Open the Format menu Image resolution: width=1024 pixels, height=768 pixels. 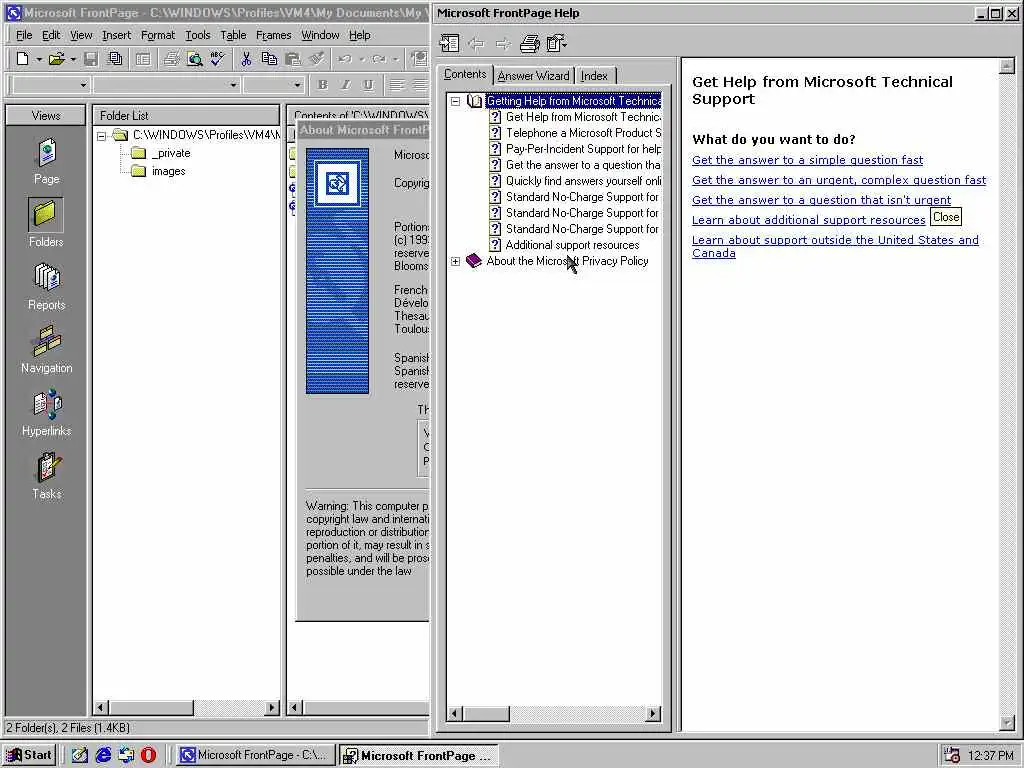tap(158, 35)
